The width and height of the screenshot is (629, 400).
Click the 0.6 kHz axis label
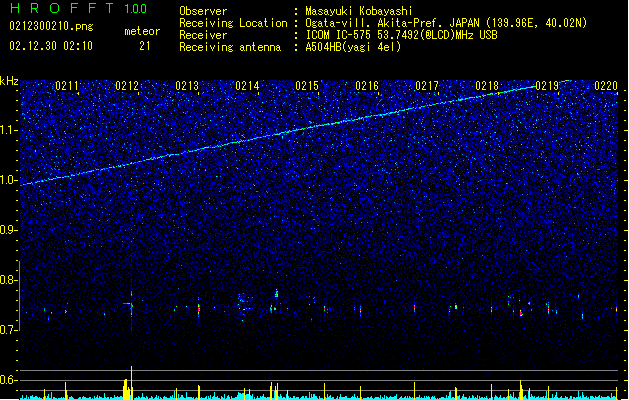[9, 380]
